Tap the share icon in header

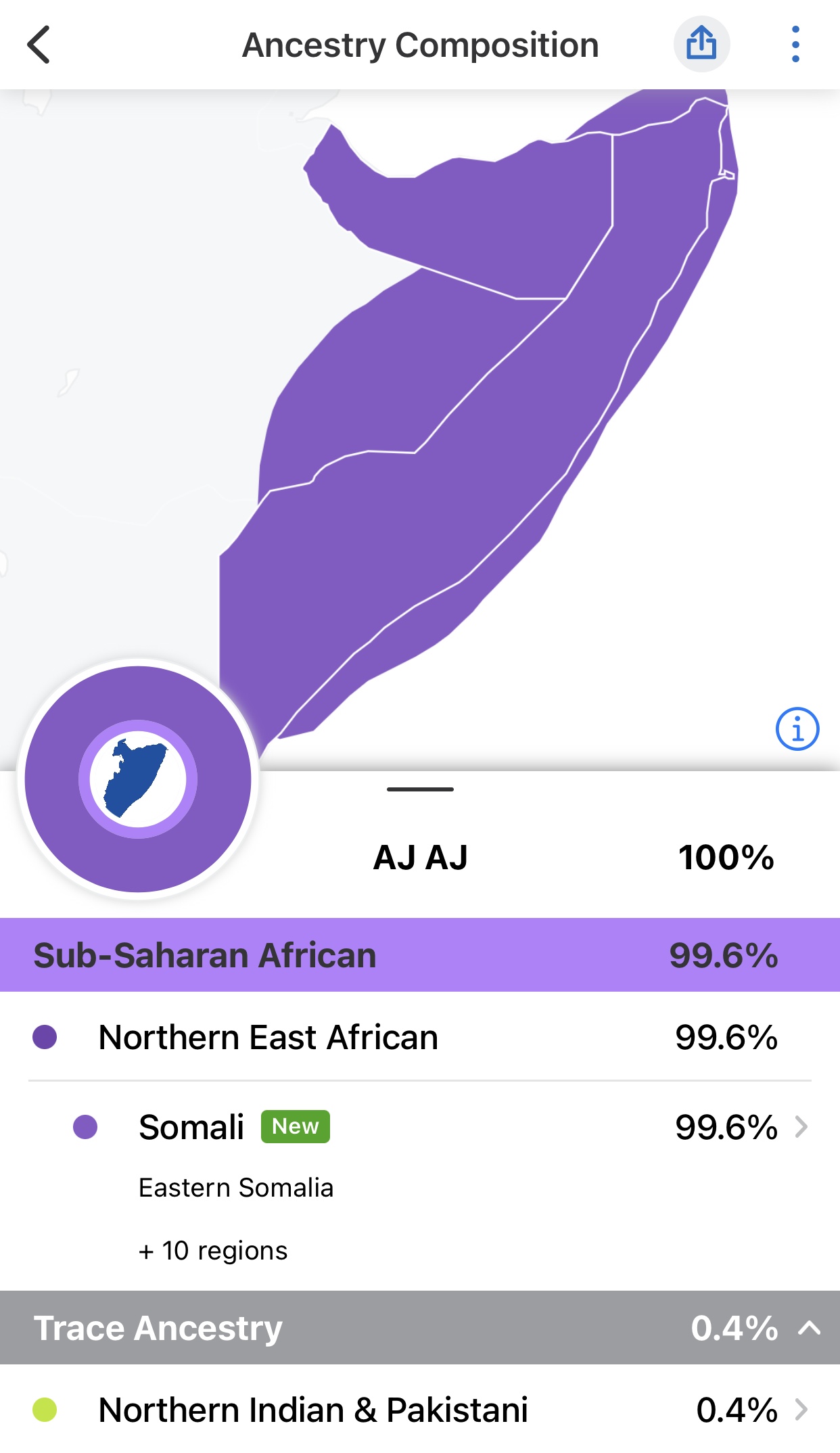point(701,45)
